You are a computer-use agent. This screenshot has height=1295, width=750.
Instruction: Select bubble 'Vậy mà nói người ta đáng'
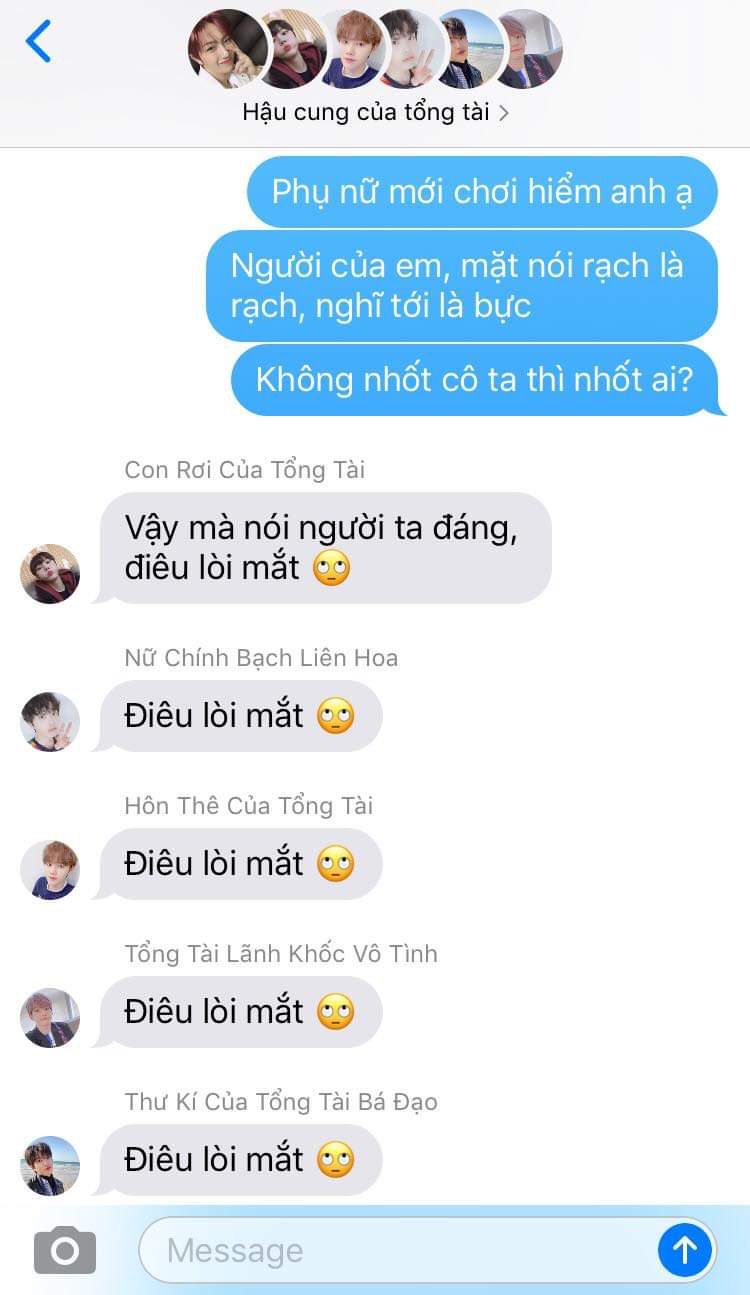[325, 548]
